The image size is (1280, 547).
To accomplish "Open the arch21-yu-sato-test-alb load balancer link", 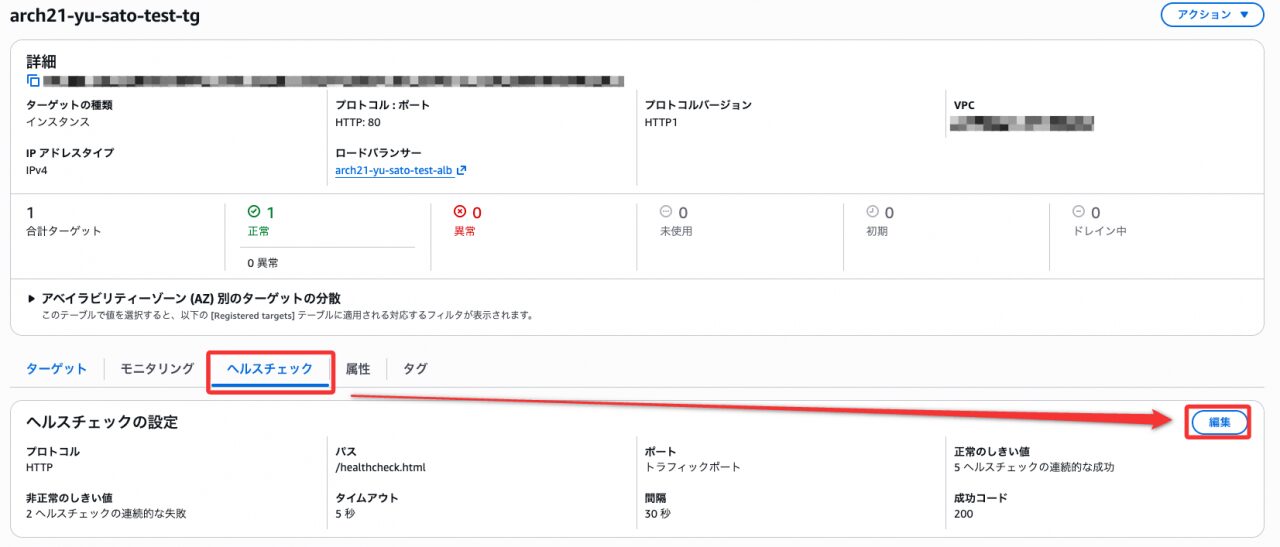I will pos(394,171).
